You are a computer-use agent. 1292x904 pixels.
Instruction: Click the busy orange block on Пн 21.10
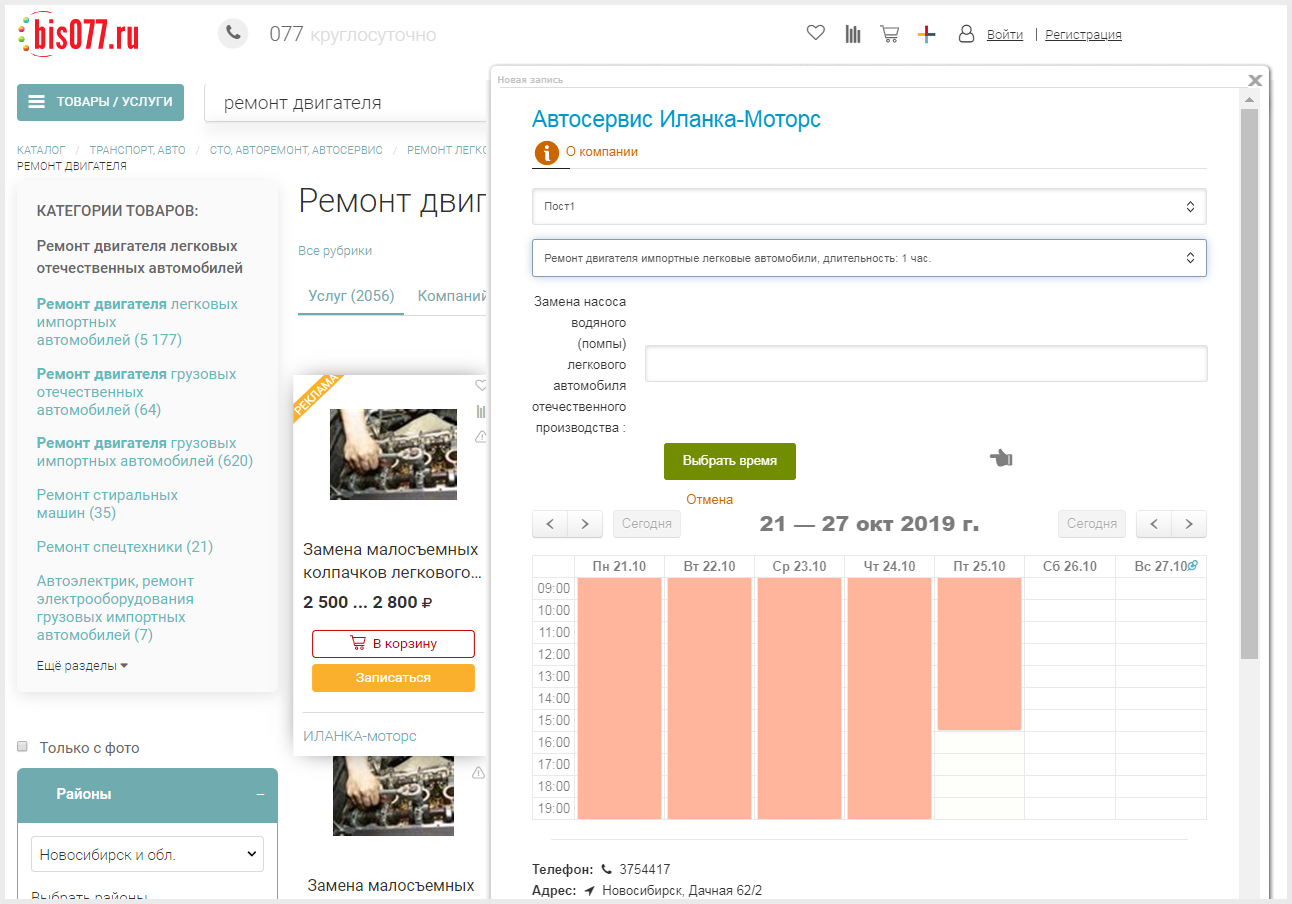tap(619, 698)
